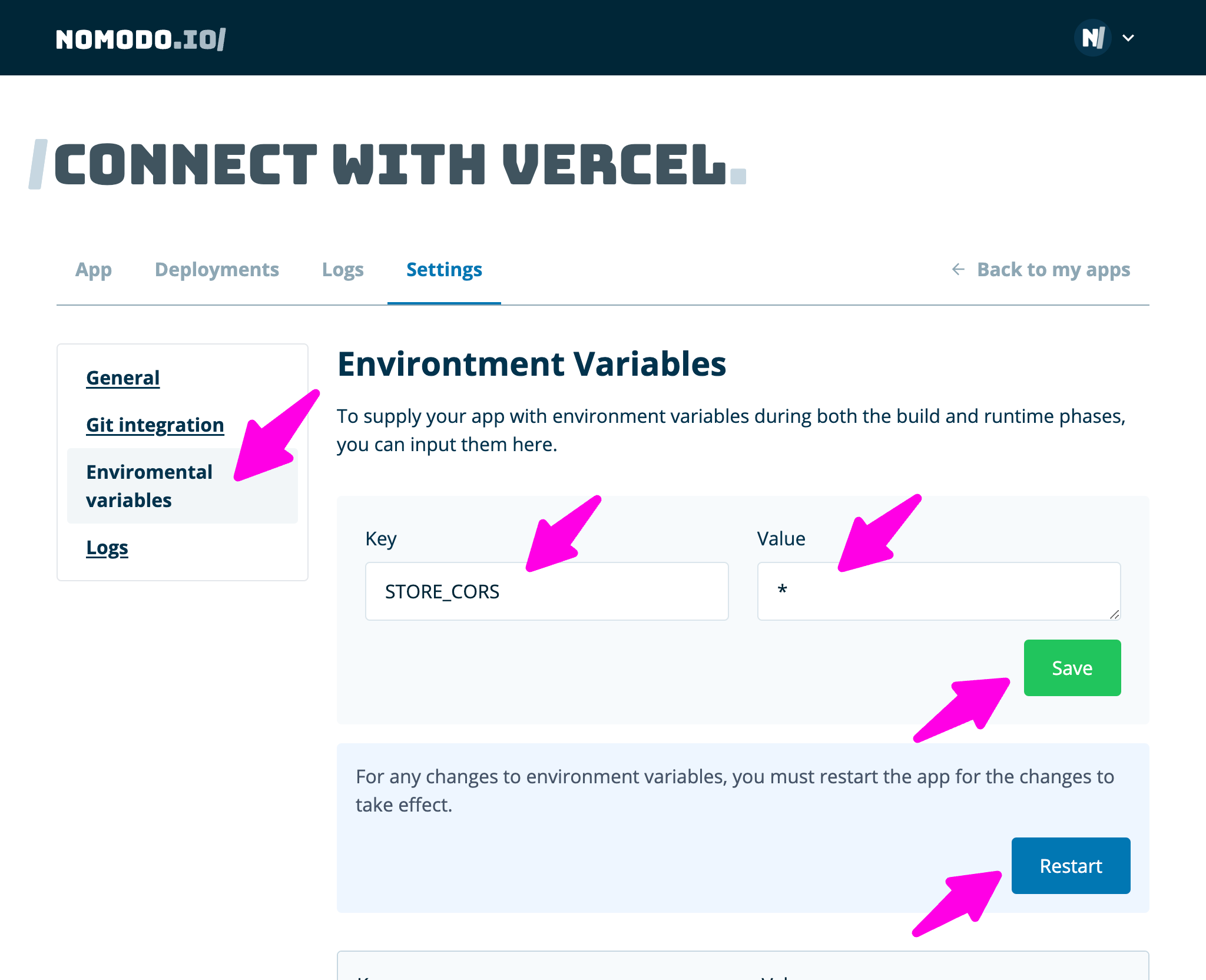Save the environment variable
The height and width of the screenshot is (980, 1206).
1072,668
